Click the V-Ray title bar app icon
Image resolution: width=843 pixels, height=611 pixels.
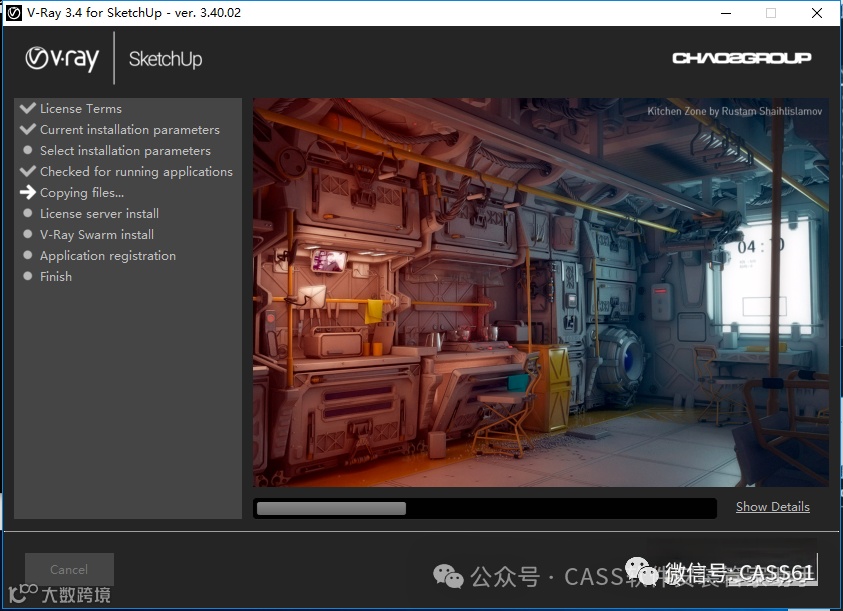(13, 13)
